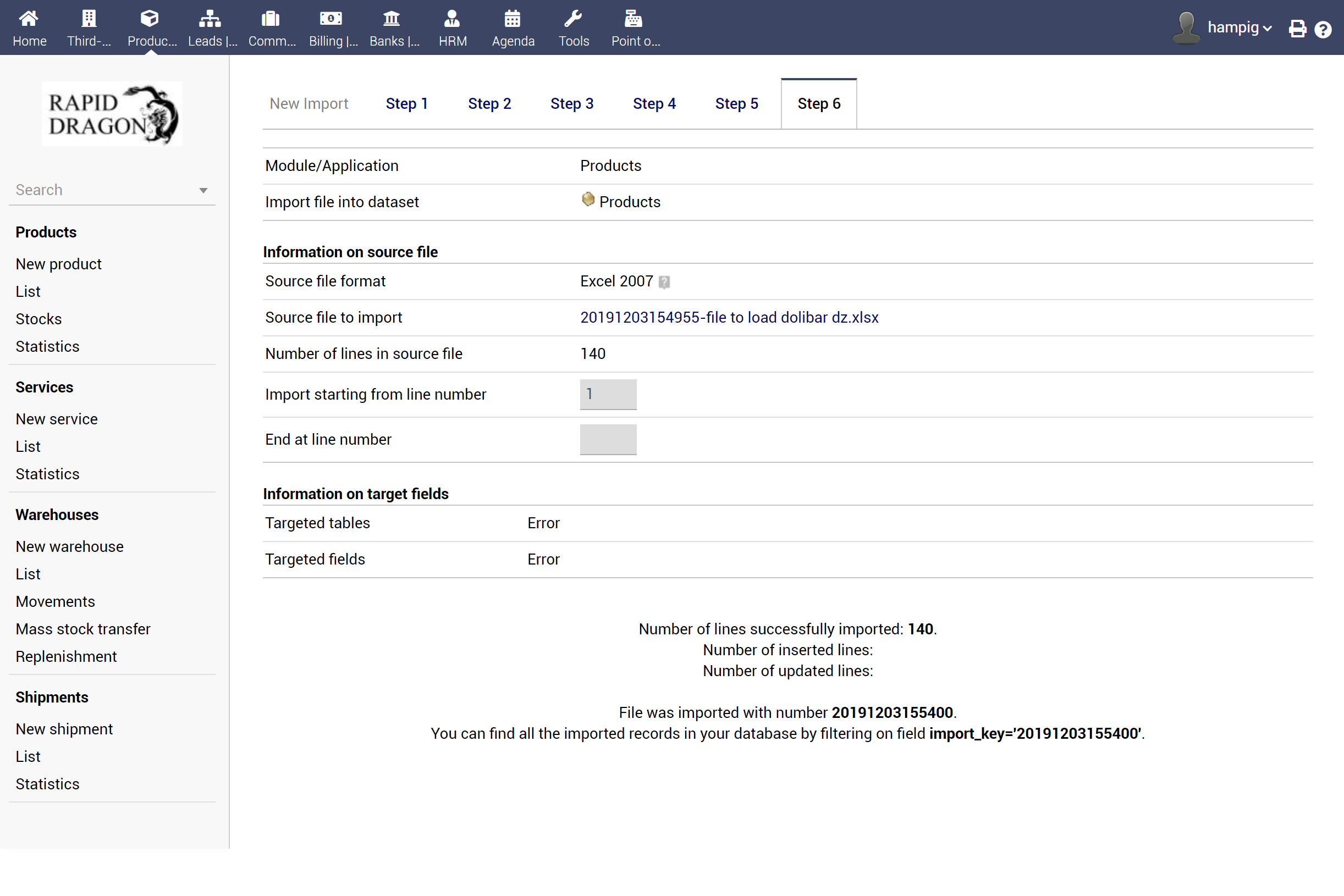Open the Point of sale register icon

click(634, 19)
